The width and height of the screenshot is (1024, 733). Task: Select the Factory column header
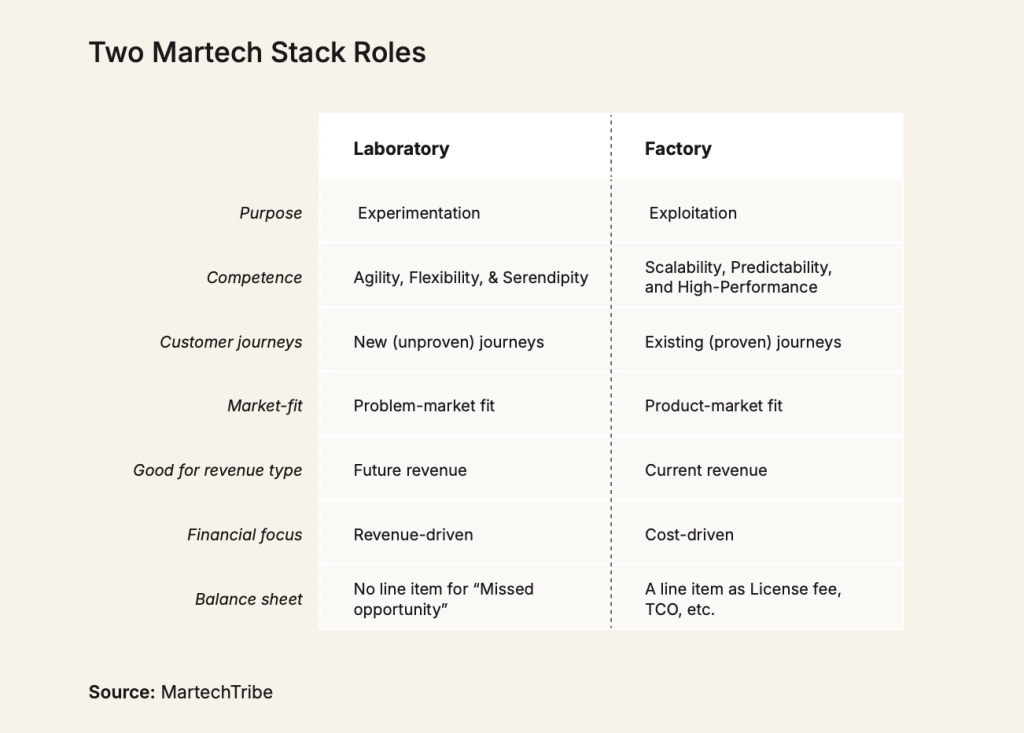click(678, 149)
